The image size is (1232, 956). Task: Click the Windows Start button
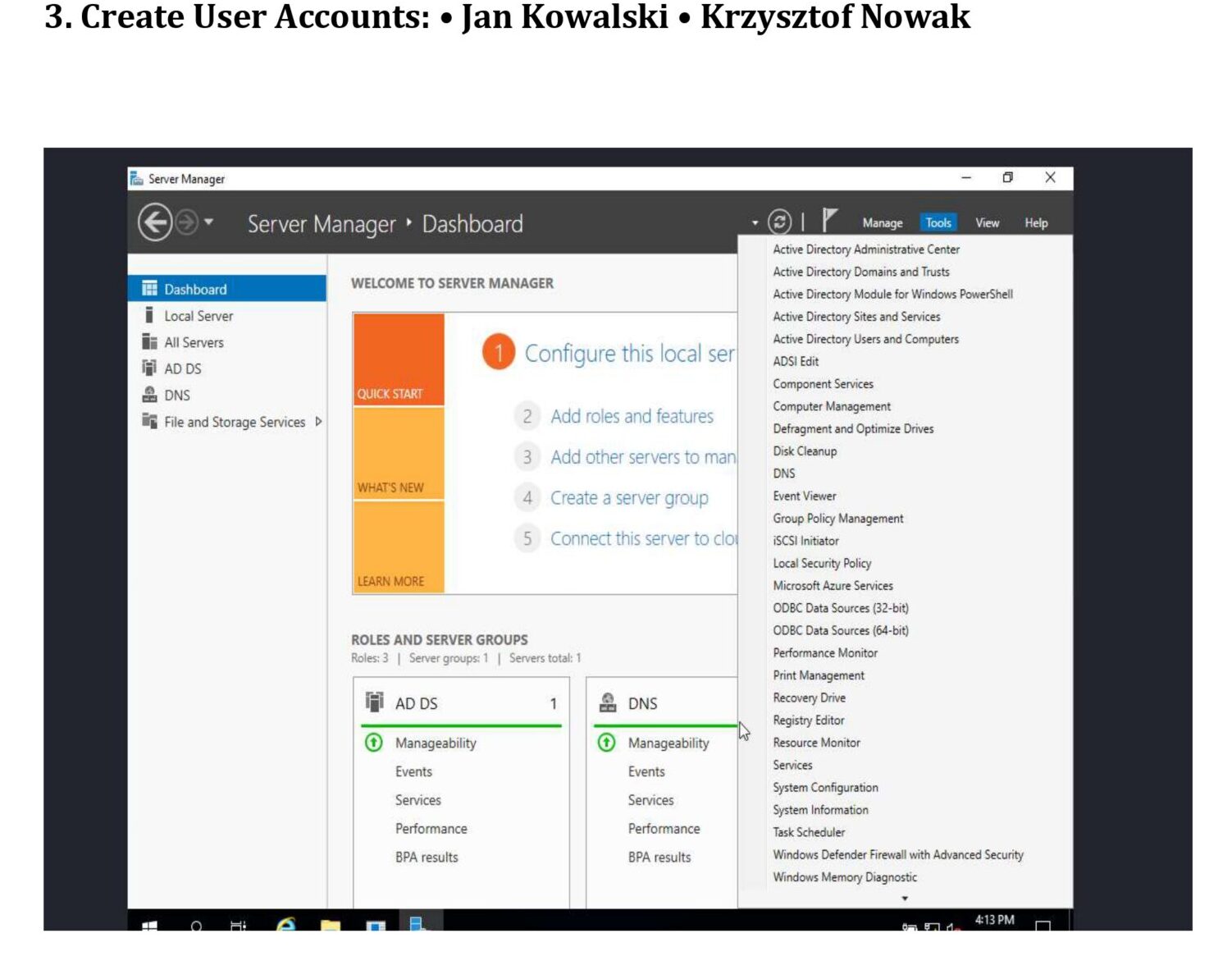[149, 926]
